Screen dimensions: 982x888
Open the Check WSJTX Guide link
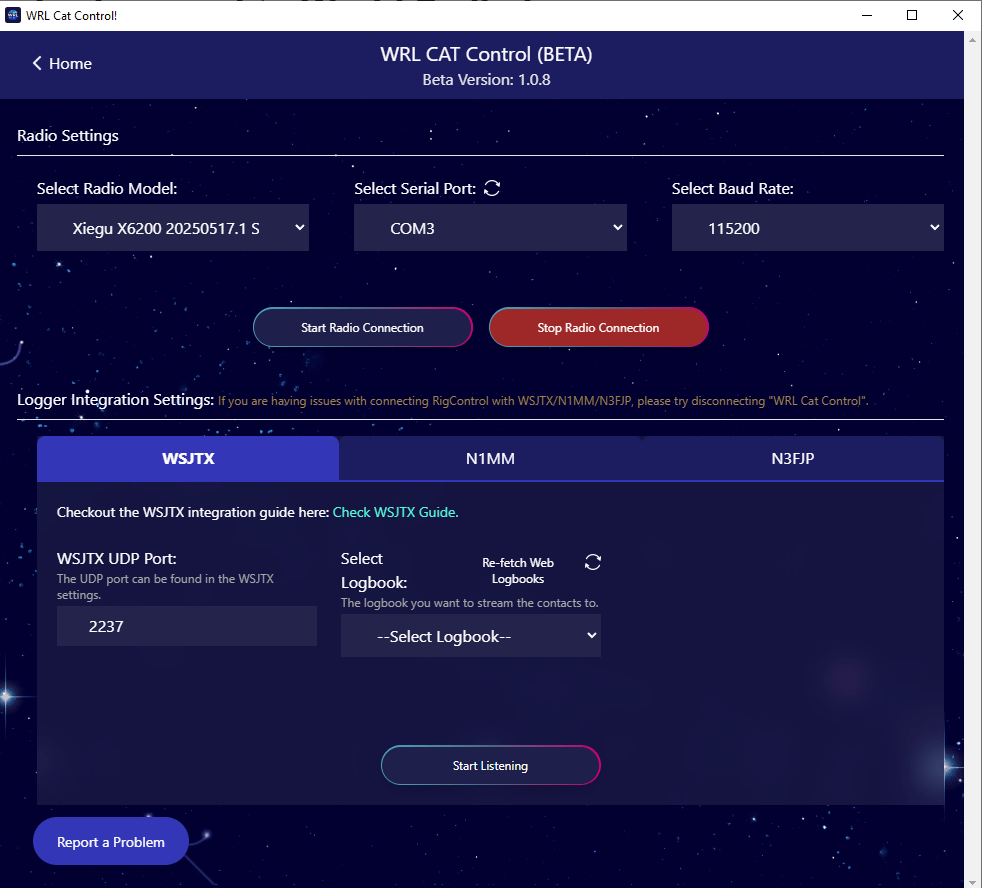pyautogui.click(x=395, y=512)
